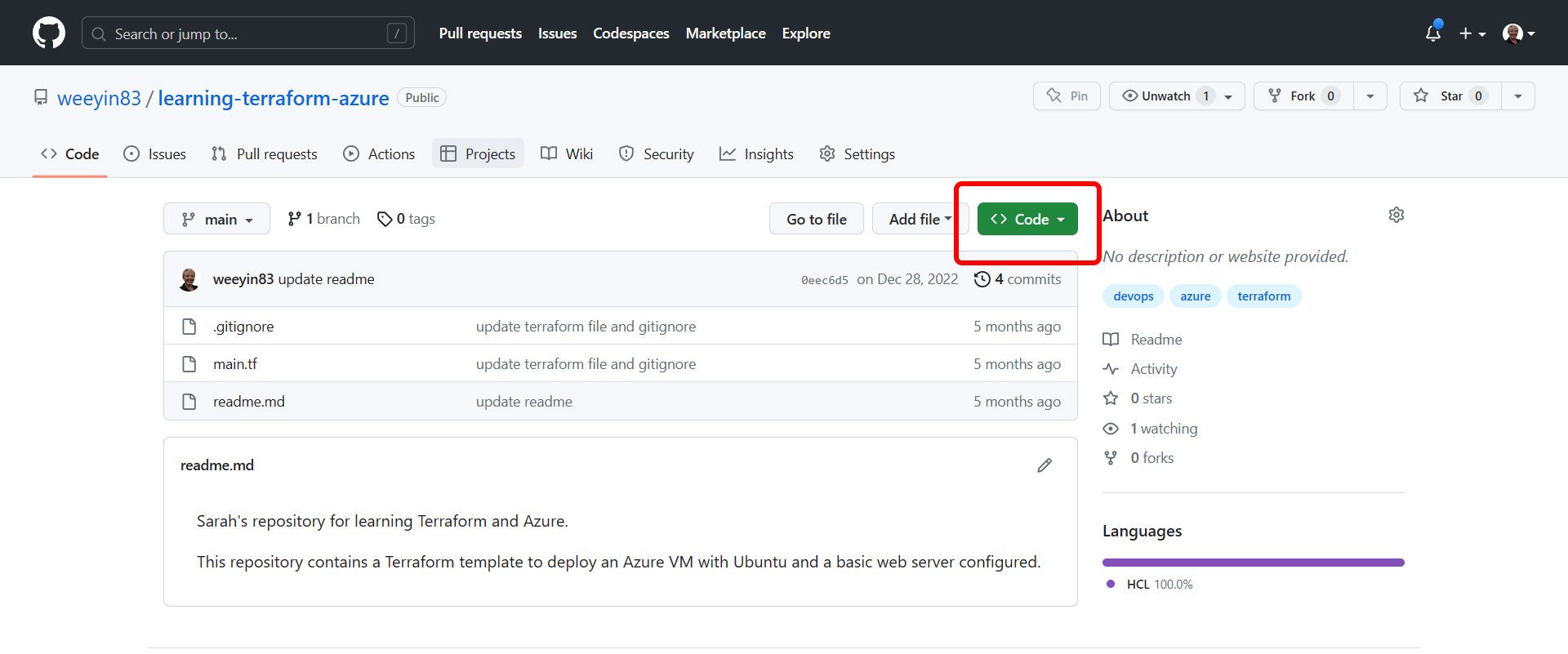Viewport: 1568px width, 654px height.
Task: Click the readme.md heading above content
Action: click(217, 465)
